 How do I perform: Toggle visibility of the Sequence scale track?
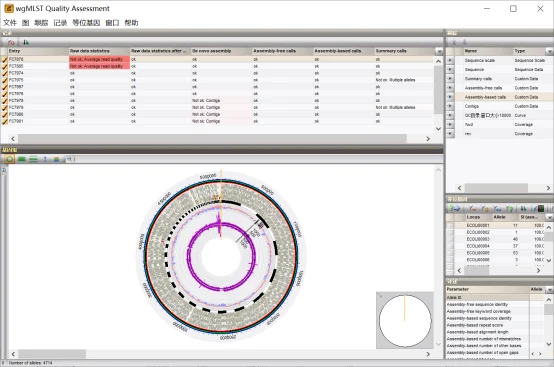[450, 60]
